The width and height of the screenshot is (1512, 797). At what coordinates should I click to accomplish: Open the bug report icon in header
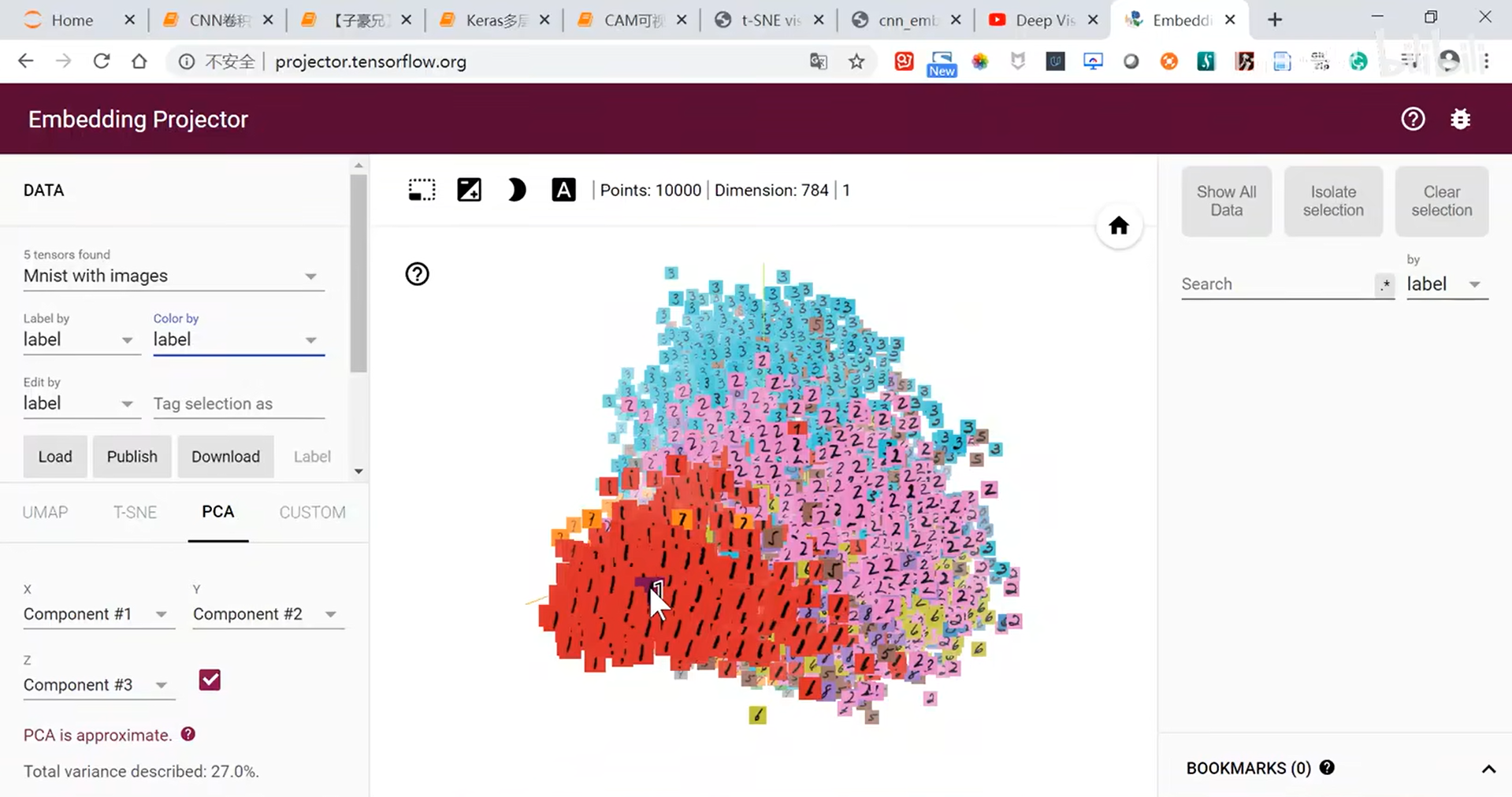(x=1460, y=119)
